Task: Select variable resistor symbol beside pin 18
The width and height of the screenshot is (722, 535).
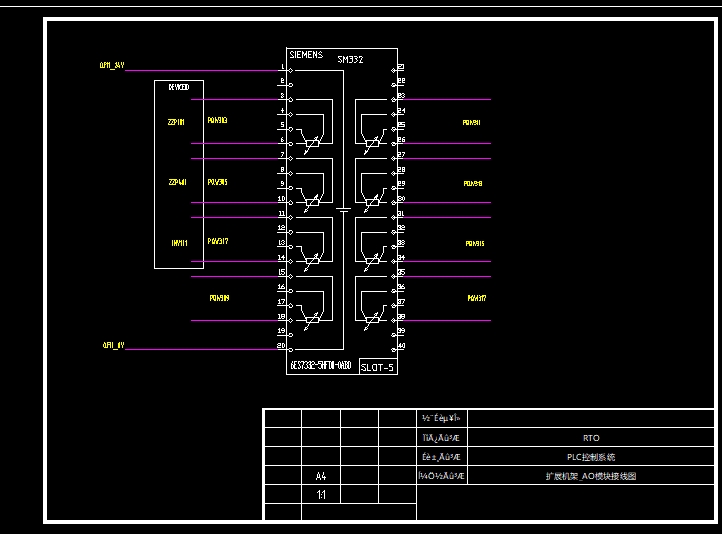Action: tap(312, 320)
